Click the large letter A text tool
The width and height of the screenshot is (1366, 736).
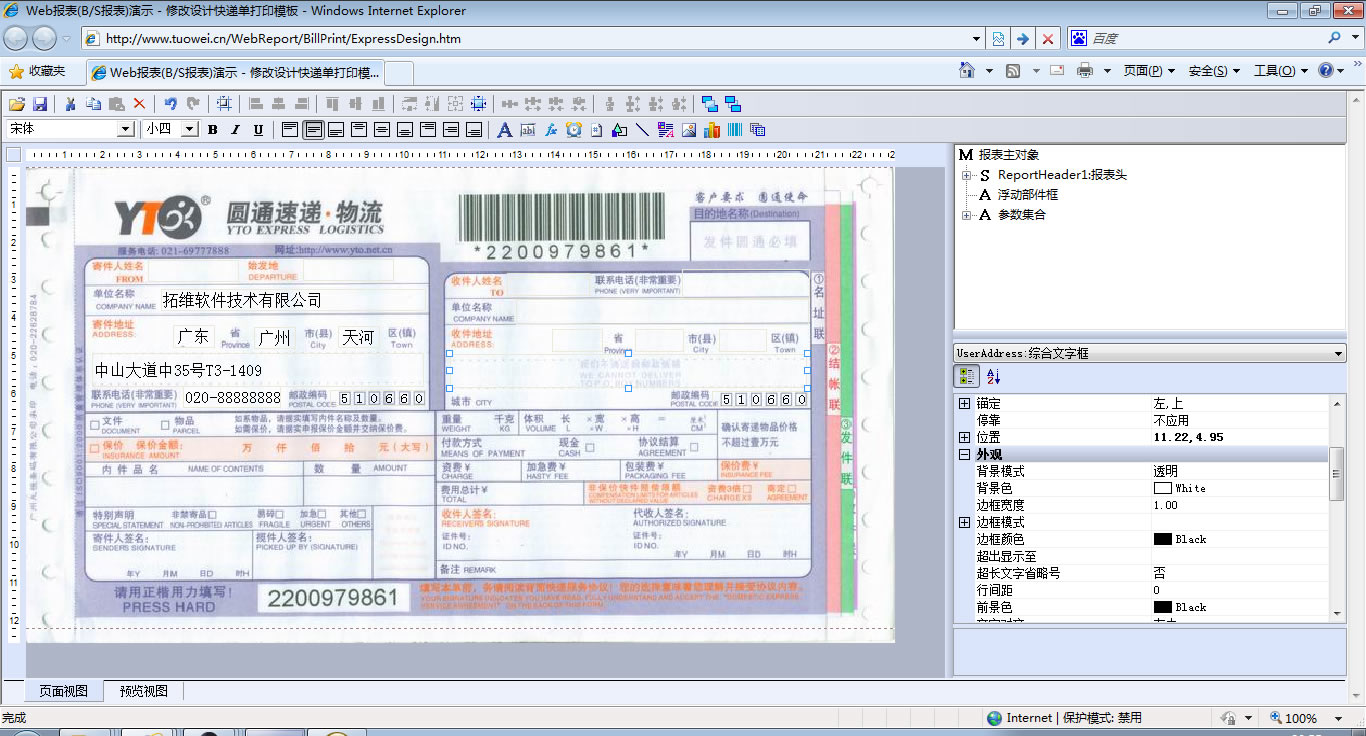[x=504, y=130]
